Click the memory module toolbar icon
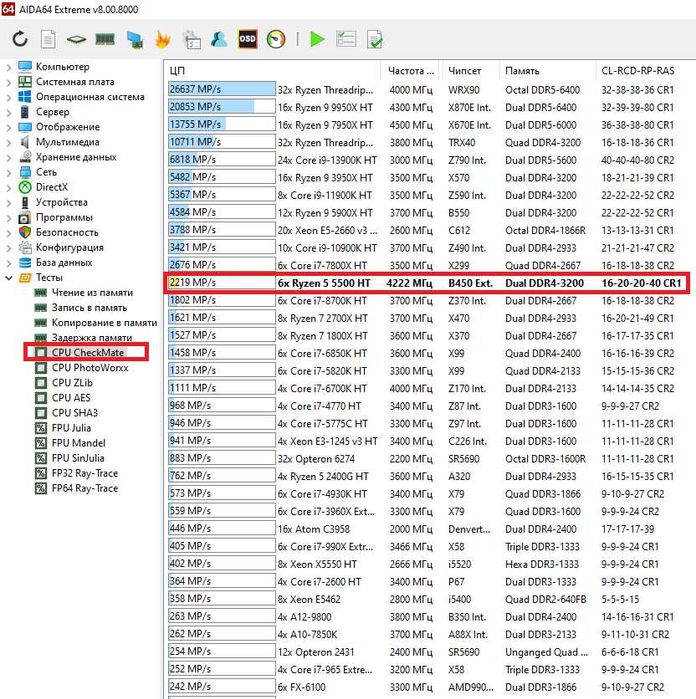 pos(105,40)
